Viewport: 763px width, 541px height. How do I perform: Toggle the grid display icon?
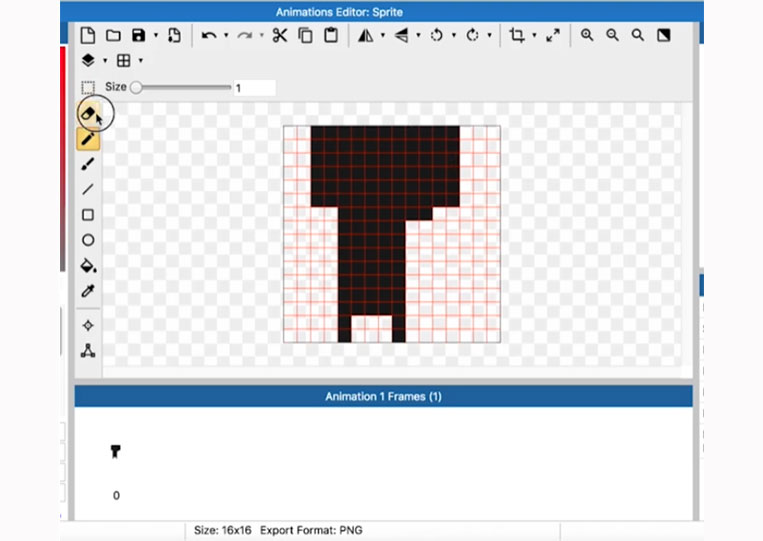pos(124,60)
